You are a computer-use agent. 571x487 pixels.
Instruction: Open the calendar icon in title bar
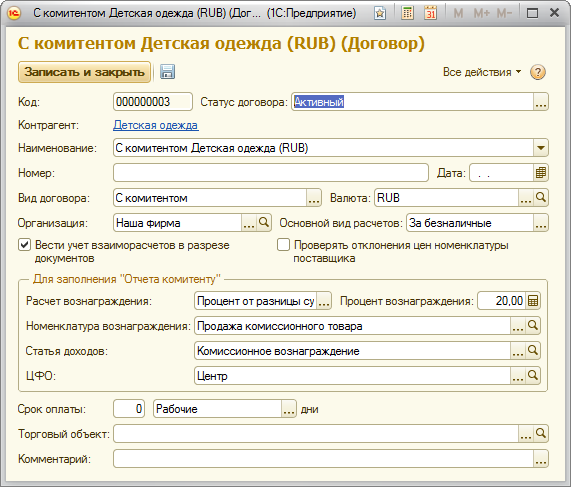click(430, 13)
